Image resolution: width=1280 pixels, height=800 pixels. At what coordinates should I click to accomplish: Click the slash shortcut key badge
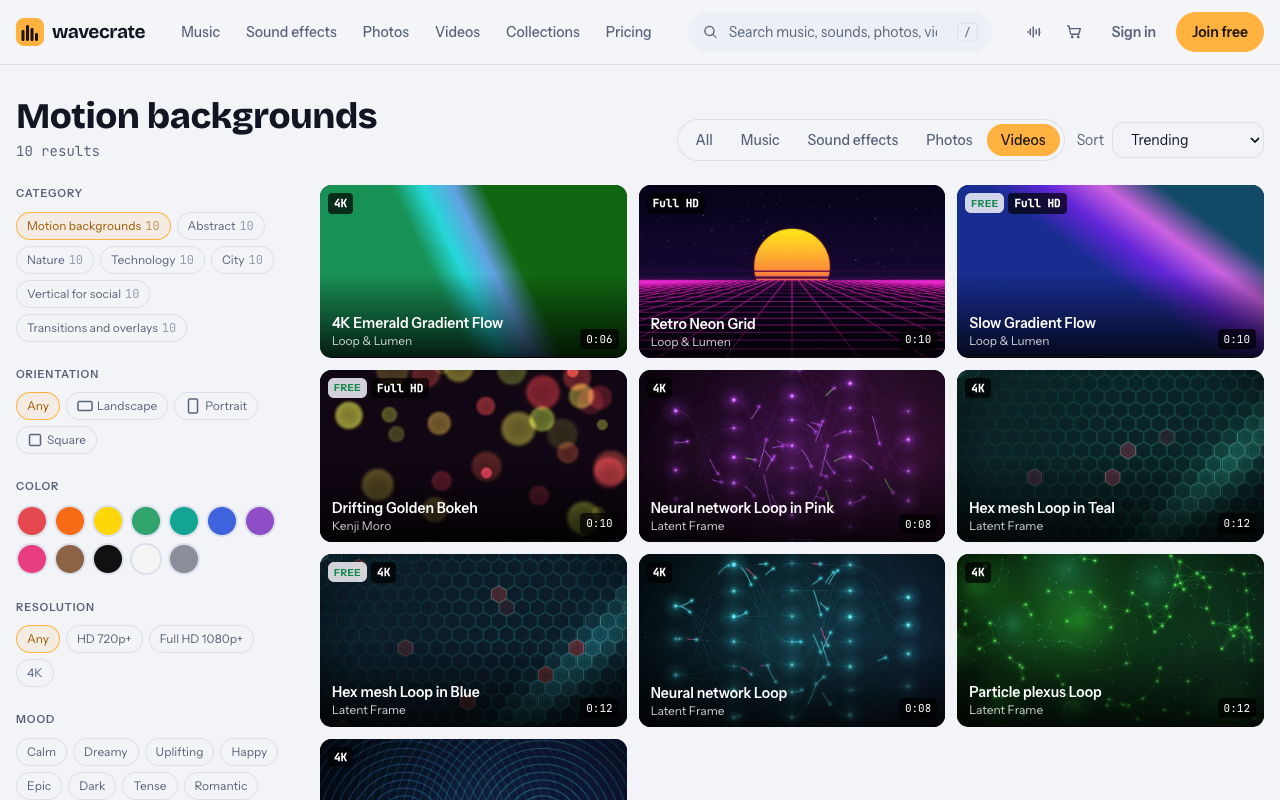click(967, 32)
